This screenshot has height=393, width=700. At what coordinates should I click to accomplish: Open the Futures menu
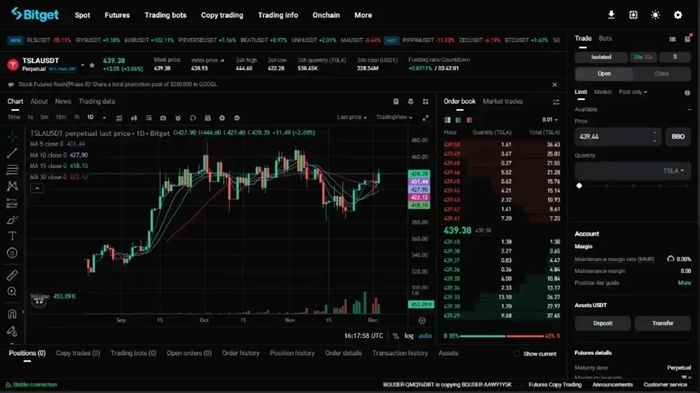pyautogui.click(x=117, y=15)
